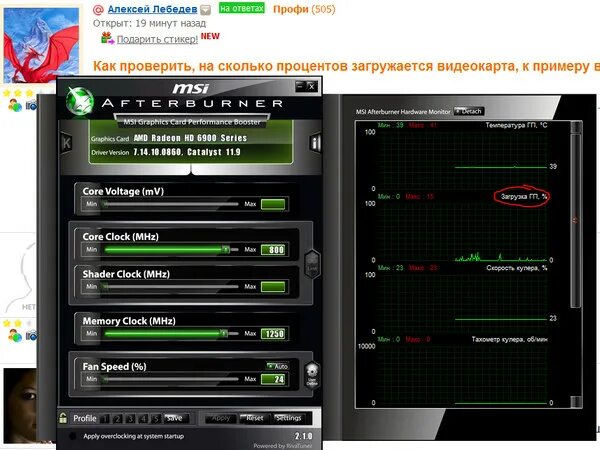The height and width of the screenshot is (450, 600).
Task: Open Алексей Лебедев profile link
Action: (x=152, y=9)
